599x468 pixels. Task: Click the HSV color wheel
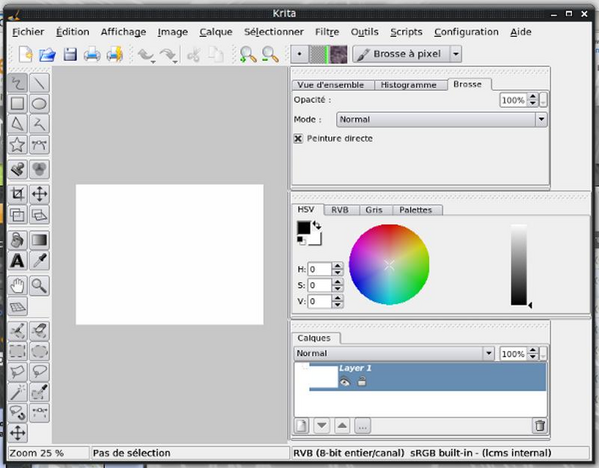pyautogui.click(x=389, y=264)
